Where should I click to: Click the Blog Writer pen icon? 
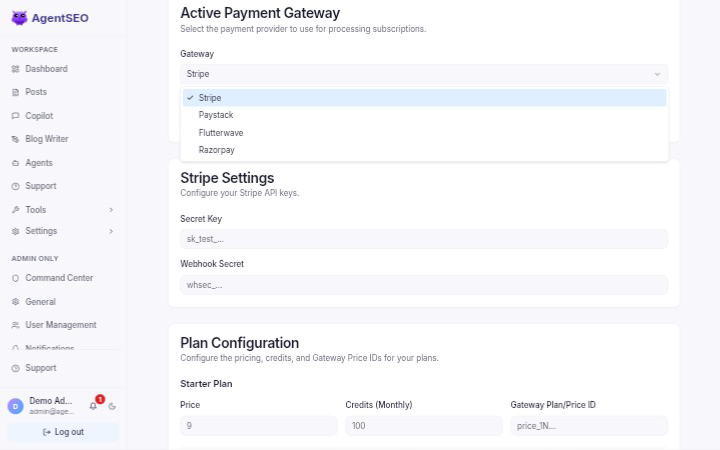coord(16,139)
